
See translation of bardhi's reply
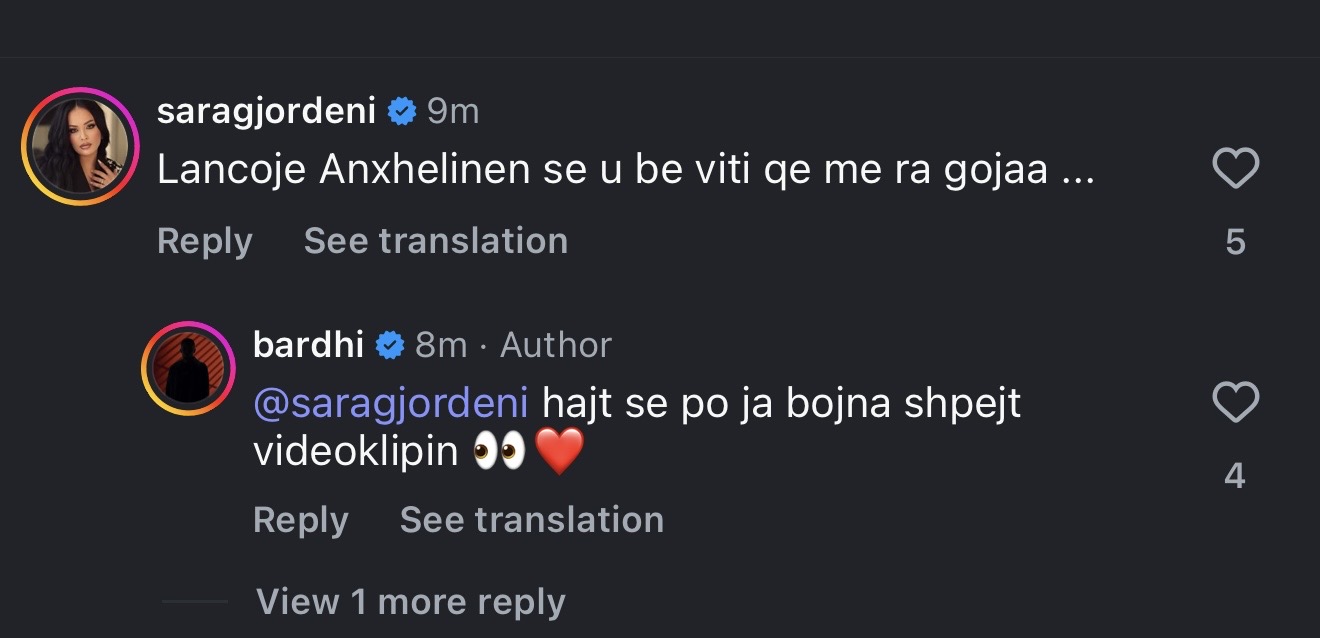tap(532, 520)
